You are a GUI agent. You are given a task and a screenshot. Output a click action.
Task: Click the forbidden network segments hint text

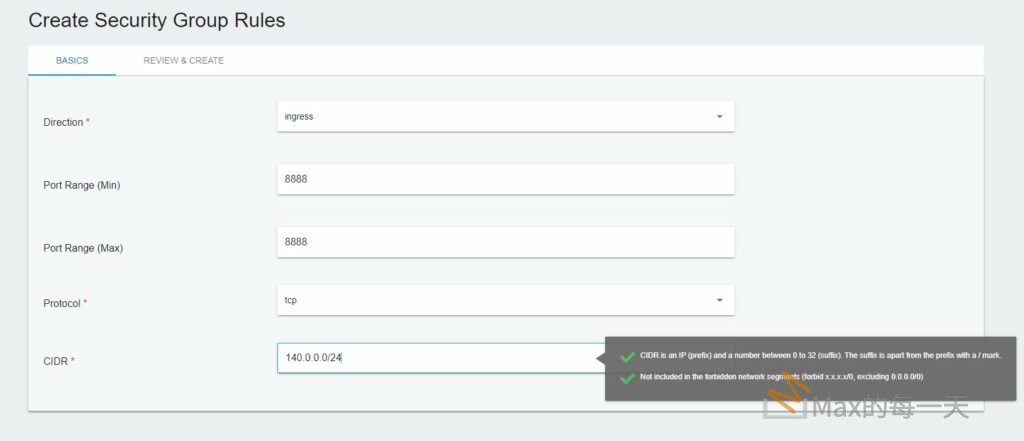click(781, 377)
